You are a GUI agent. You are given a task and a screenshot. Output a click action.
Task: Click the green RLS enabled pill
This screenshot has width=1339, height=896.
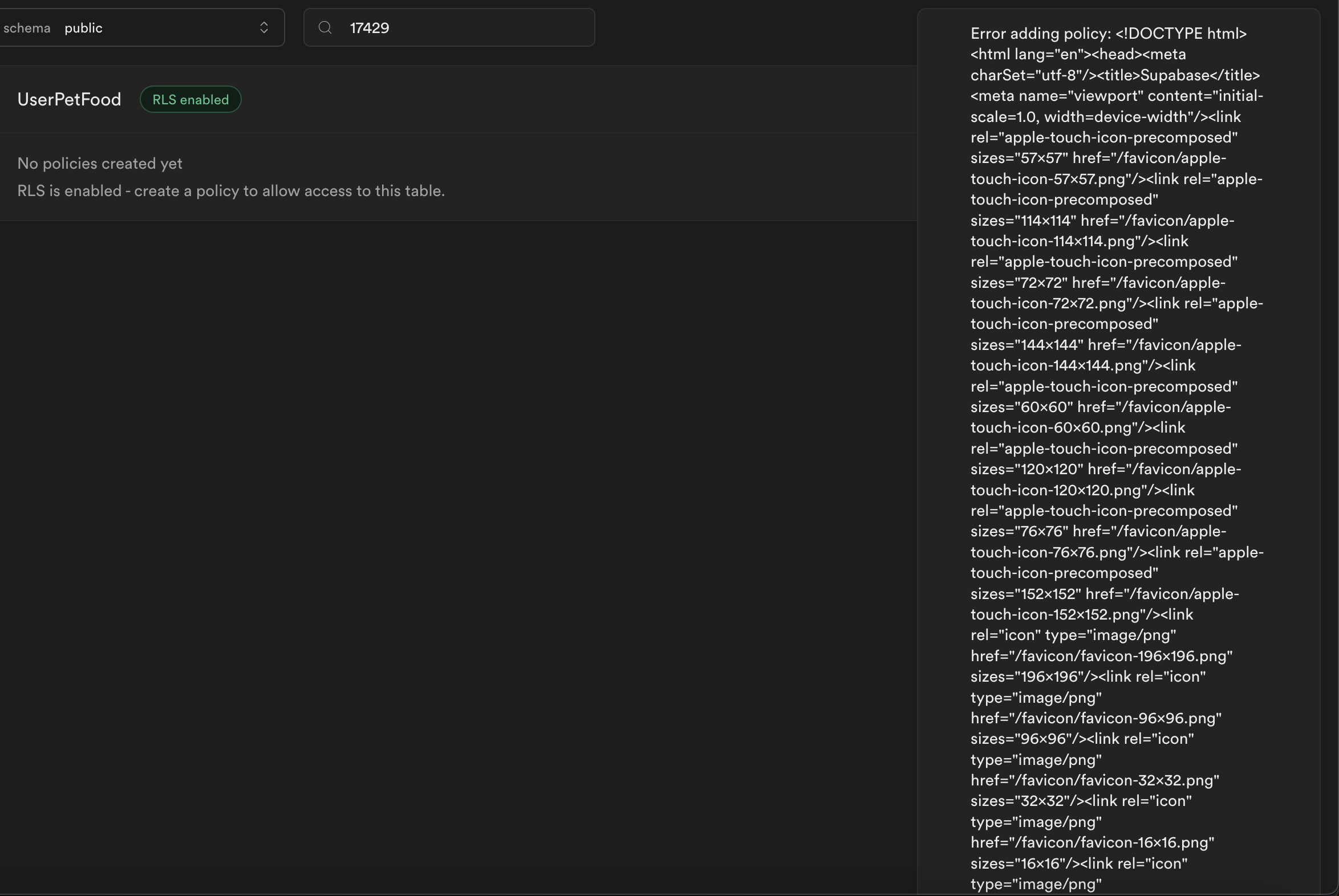(x=190, y=99)
